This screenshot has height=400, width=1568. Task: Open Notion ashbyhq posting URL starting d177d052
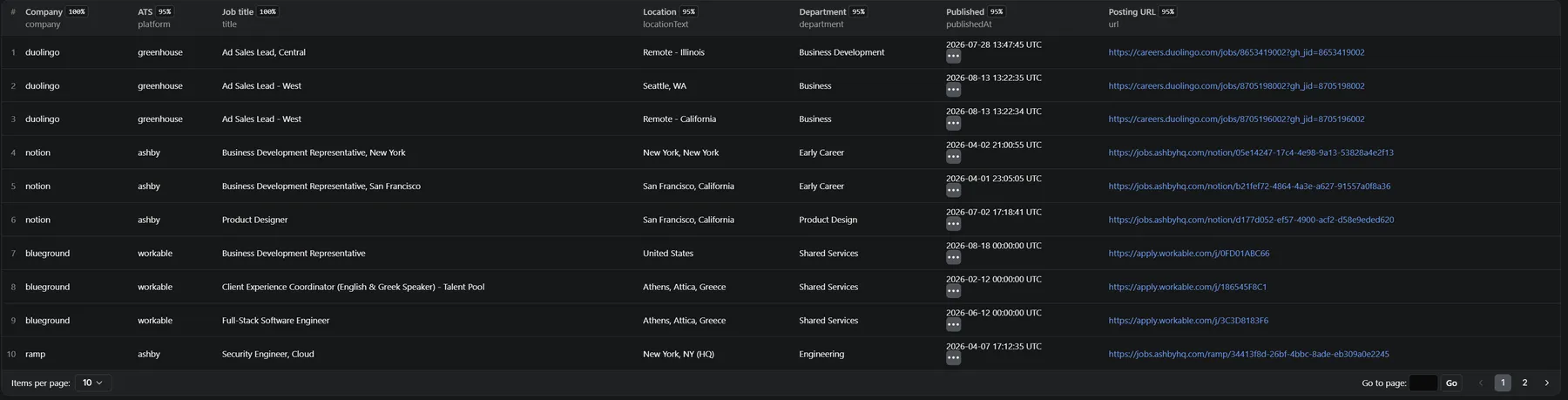1251,220
